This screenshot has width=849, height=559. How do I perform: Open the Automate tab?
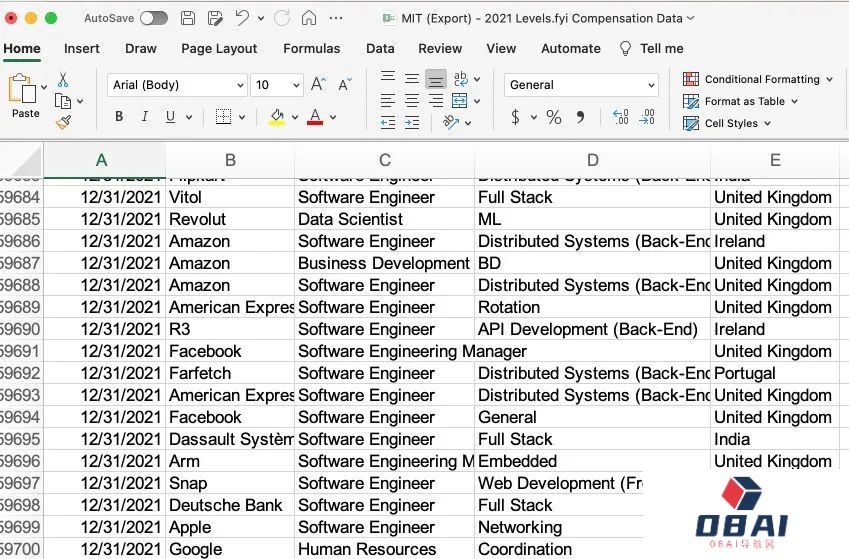(571, 49)
